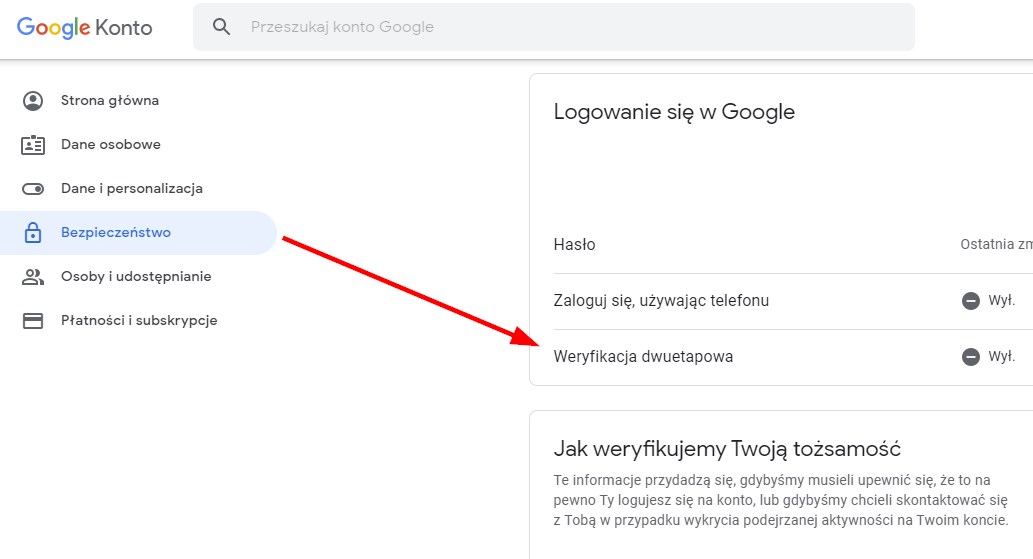The height and width of the screenshot is (559, 1033).
Task: Click the magnifier search icon
Action: 221,26
